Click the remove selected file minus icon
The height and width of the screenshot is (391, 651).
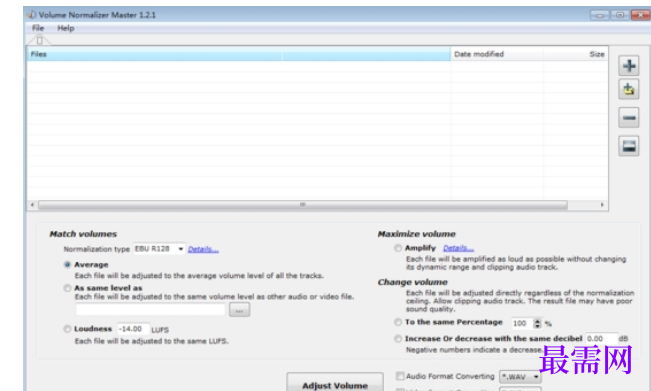(x=629, y=117)
